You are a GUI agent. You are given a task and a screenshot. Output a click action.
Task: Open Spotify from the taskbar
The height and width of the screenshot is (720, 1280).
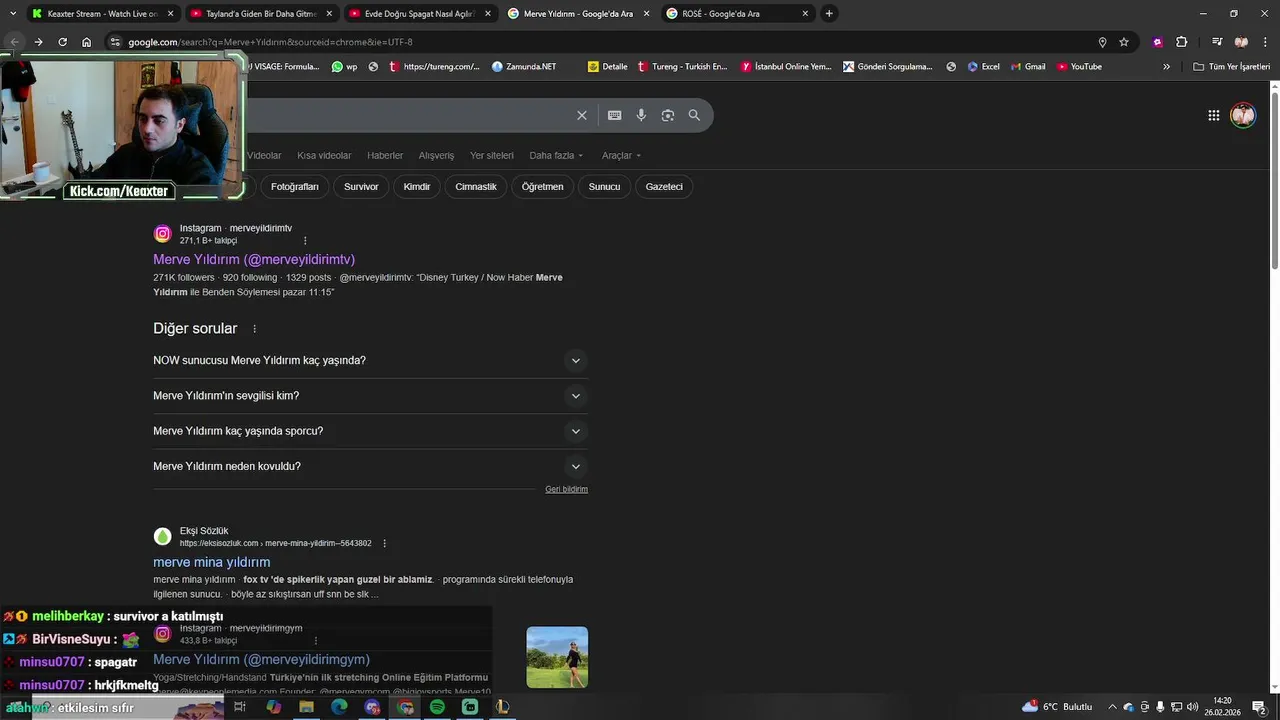click(x=437, y=707)
